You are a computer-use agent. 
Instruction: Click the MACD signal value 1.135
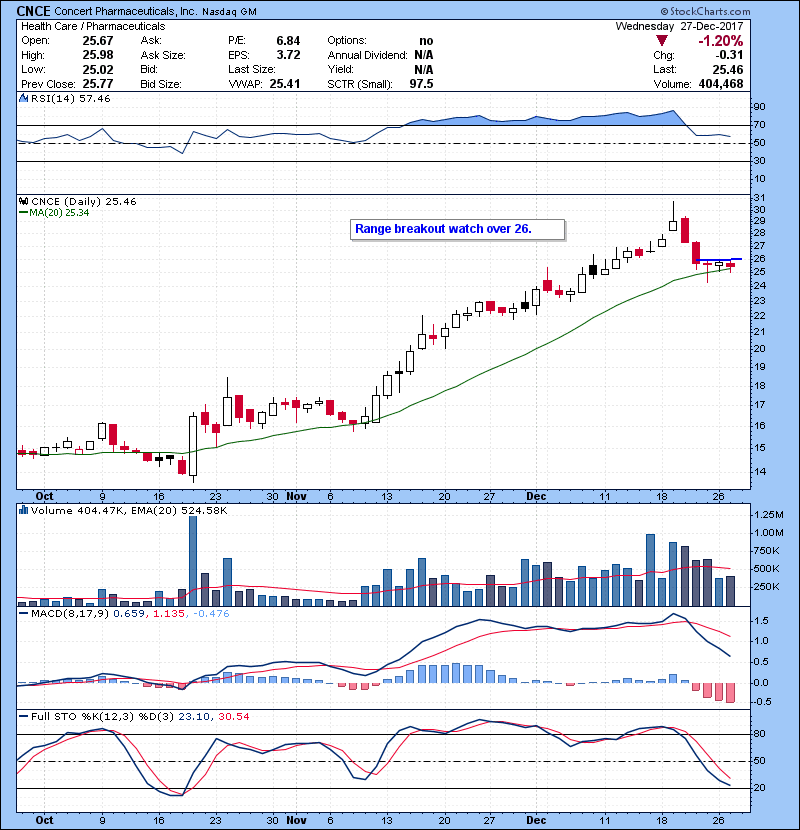pyautogui.click(x=168, y=614)
